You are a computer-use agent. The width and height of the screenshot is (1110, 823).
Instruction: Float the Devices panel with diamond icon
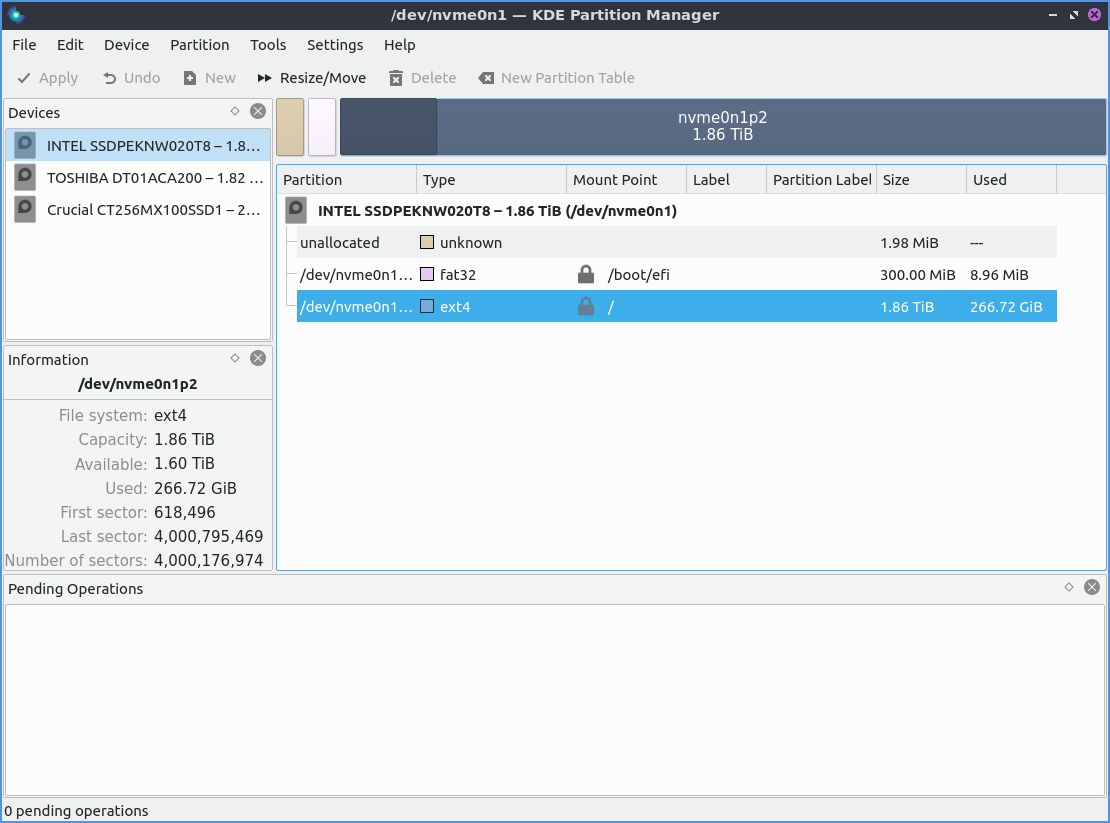point(235,112)
